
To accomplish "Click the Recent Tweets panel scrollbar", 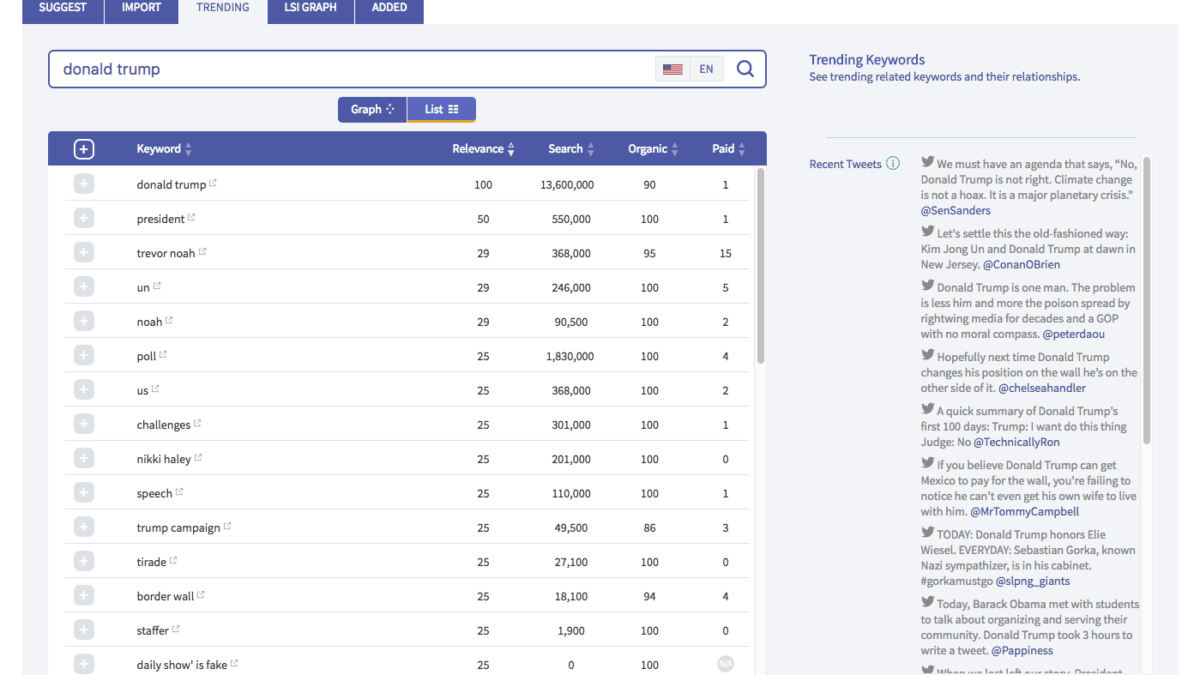I will point(1146,300).
